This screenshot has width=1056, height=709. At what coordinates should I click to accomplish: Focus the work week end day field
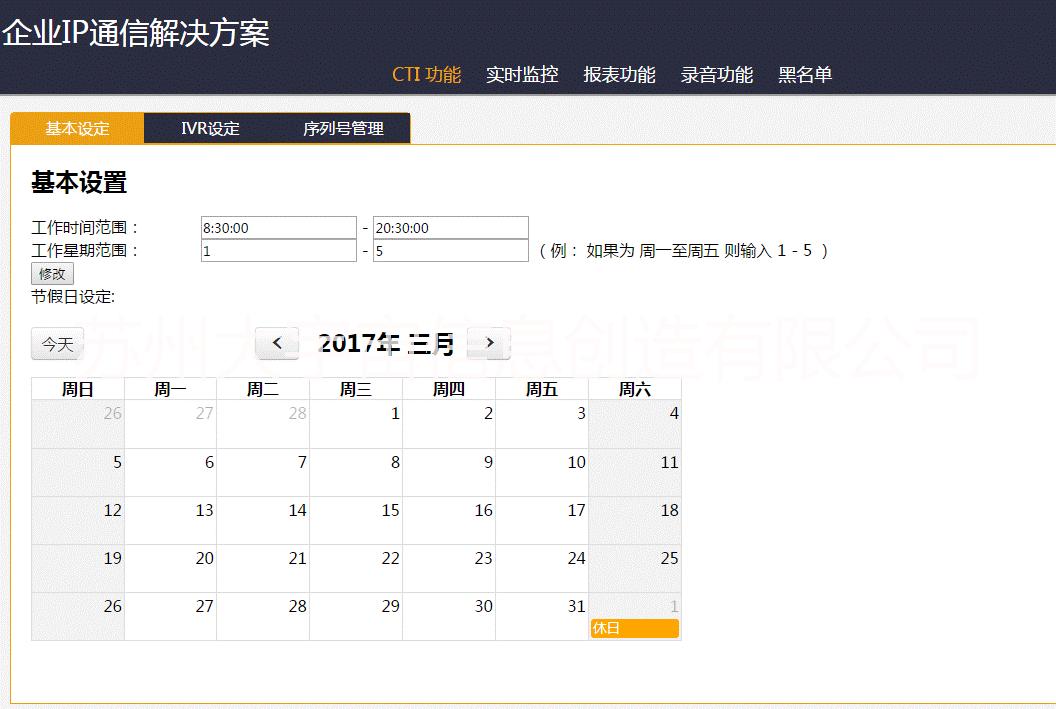tap(450, 251)
